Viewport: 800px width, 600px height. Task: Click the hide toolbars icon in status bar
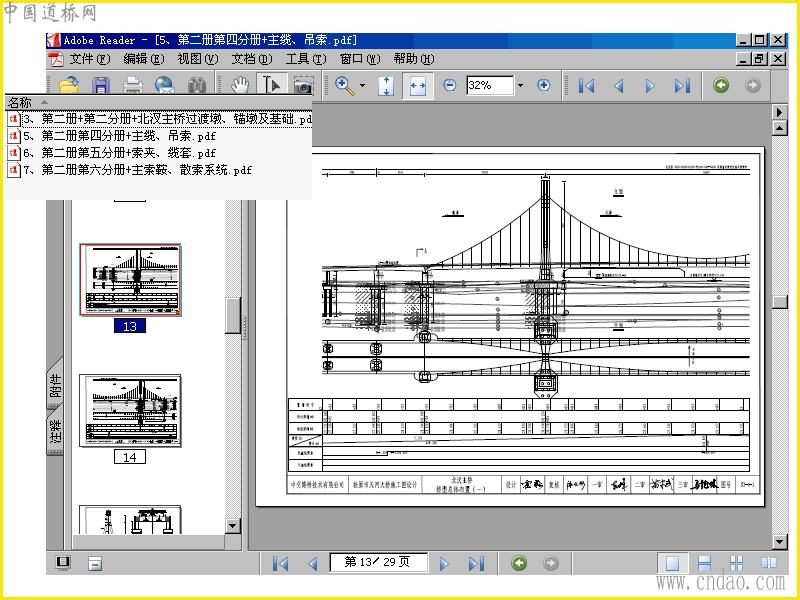click(x=95, y=563)
